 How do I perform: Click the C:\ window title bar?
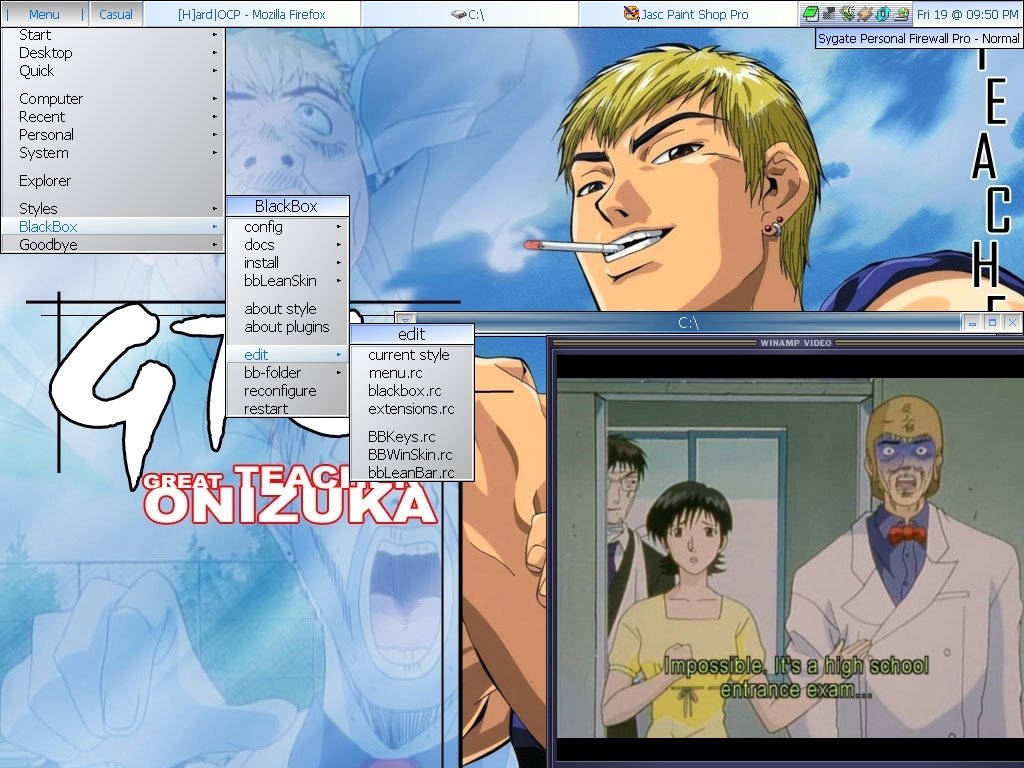point(687,322)
